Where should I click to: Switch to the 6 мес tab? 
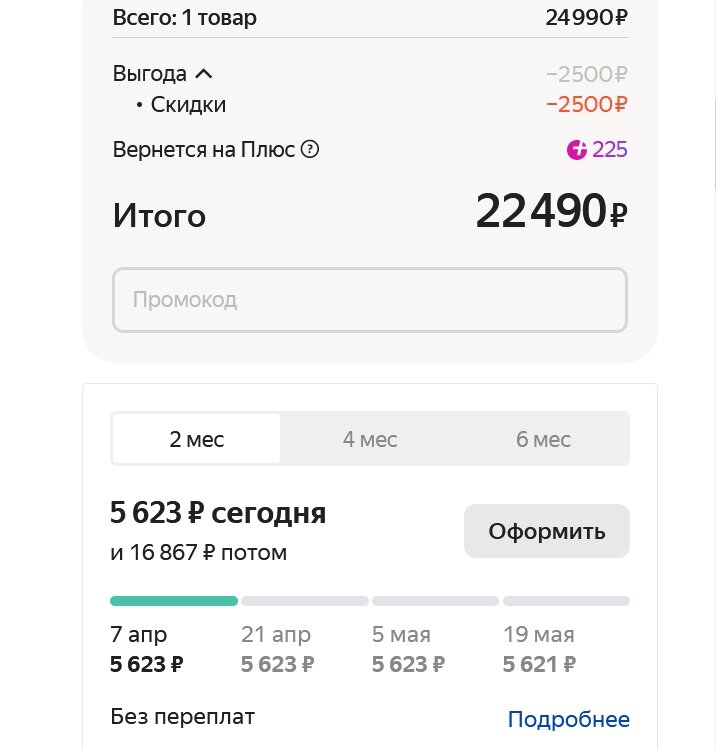click(543, 439)
